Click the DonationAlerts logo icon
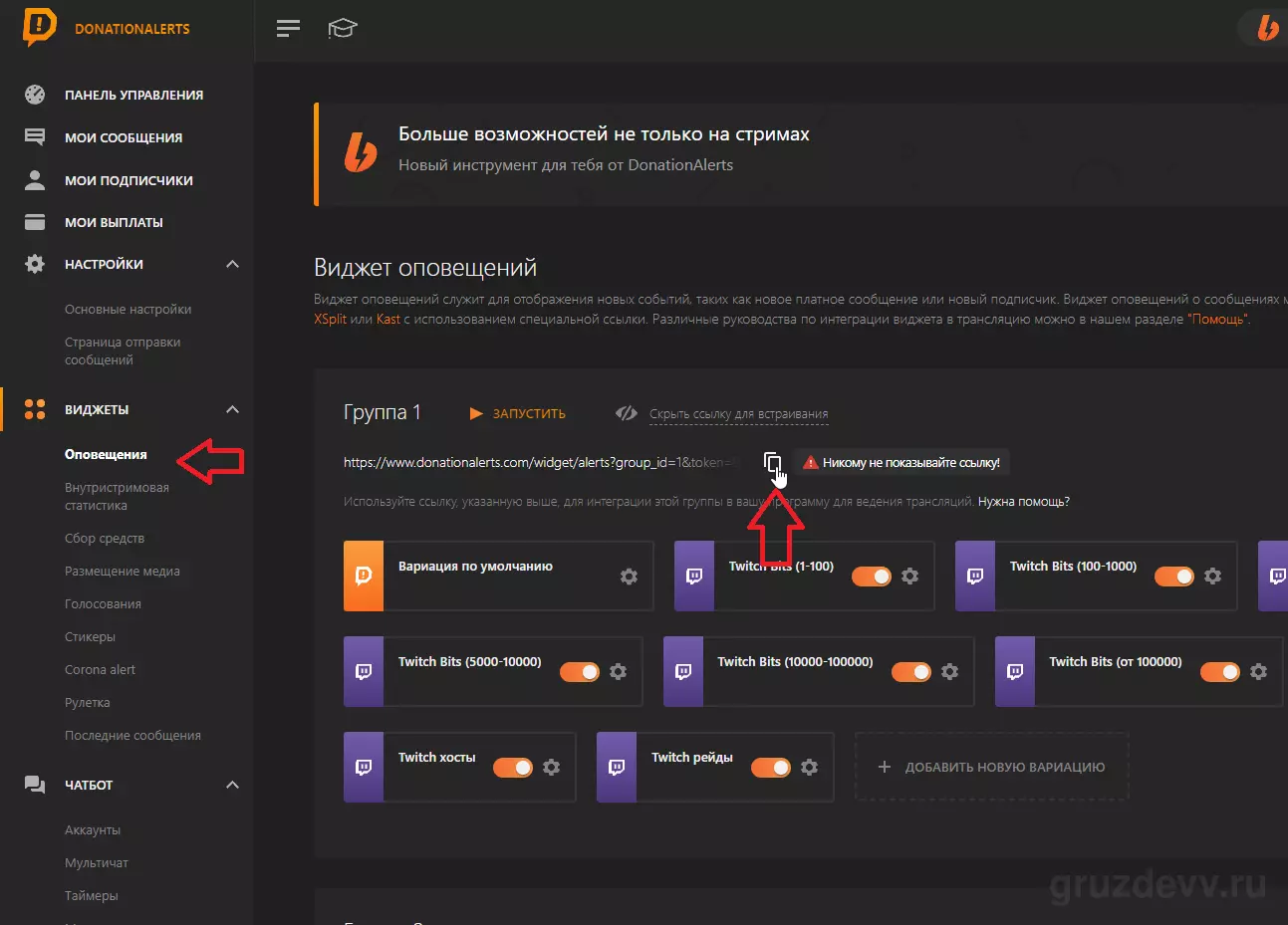Screen dimensions: 1288x925 click(x=39, y=28)
